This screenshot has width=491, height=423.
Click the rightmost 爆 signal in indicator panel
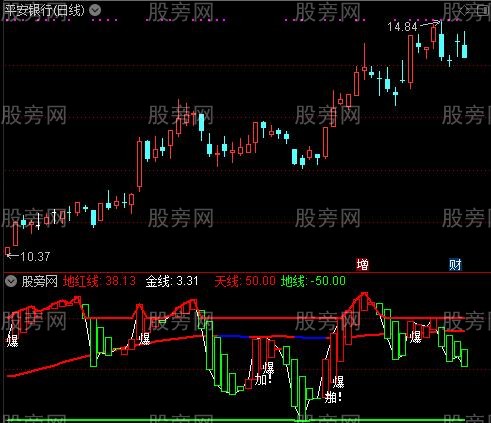click(415, 337)
